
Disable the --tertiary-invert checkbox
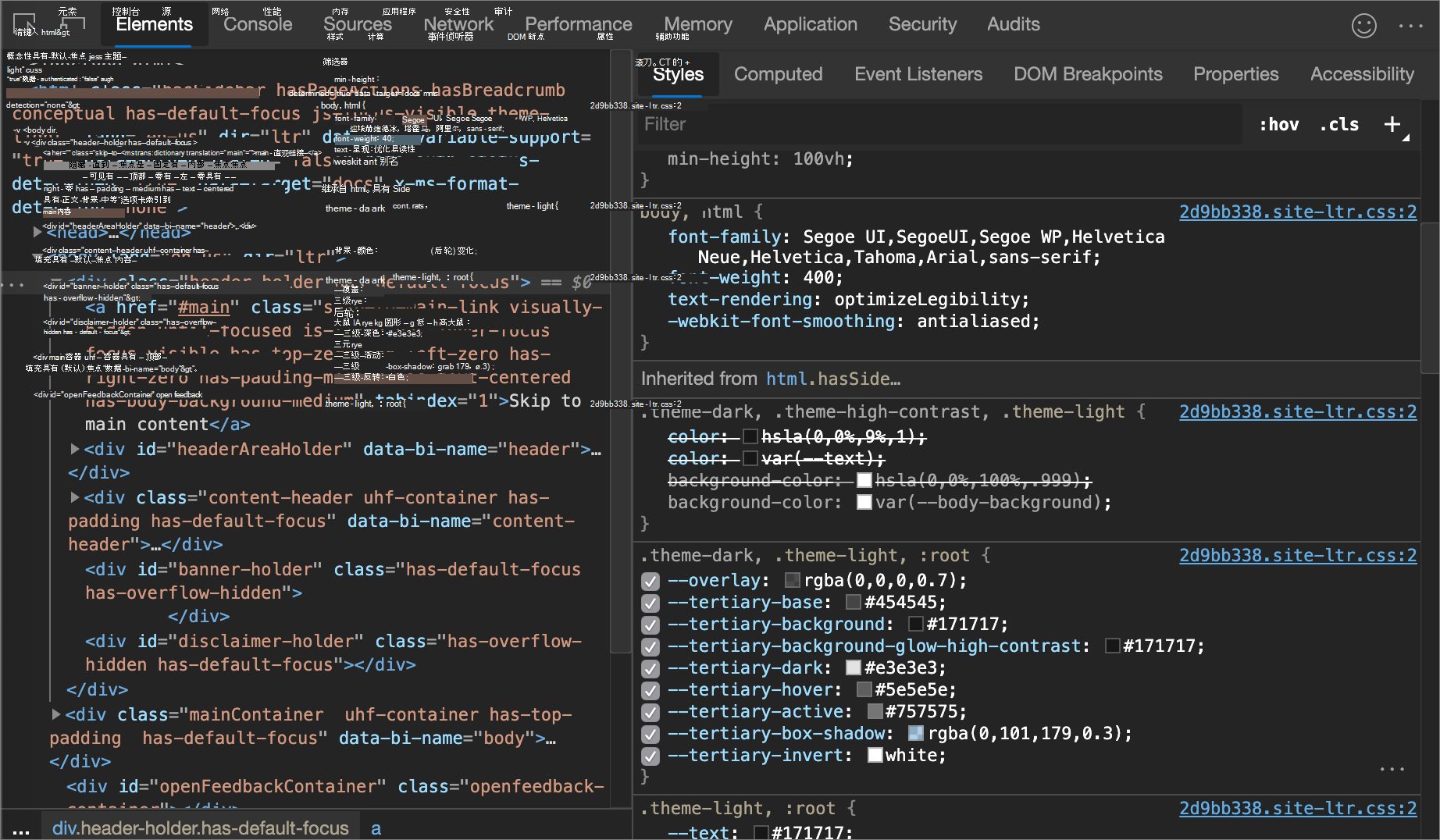650,756
